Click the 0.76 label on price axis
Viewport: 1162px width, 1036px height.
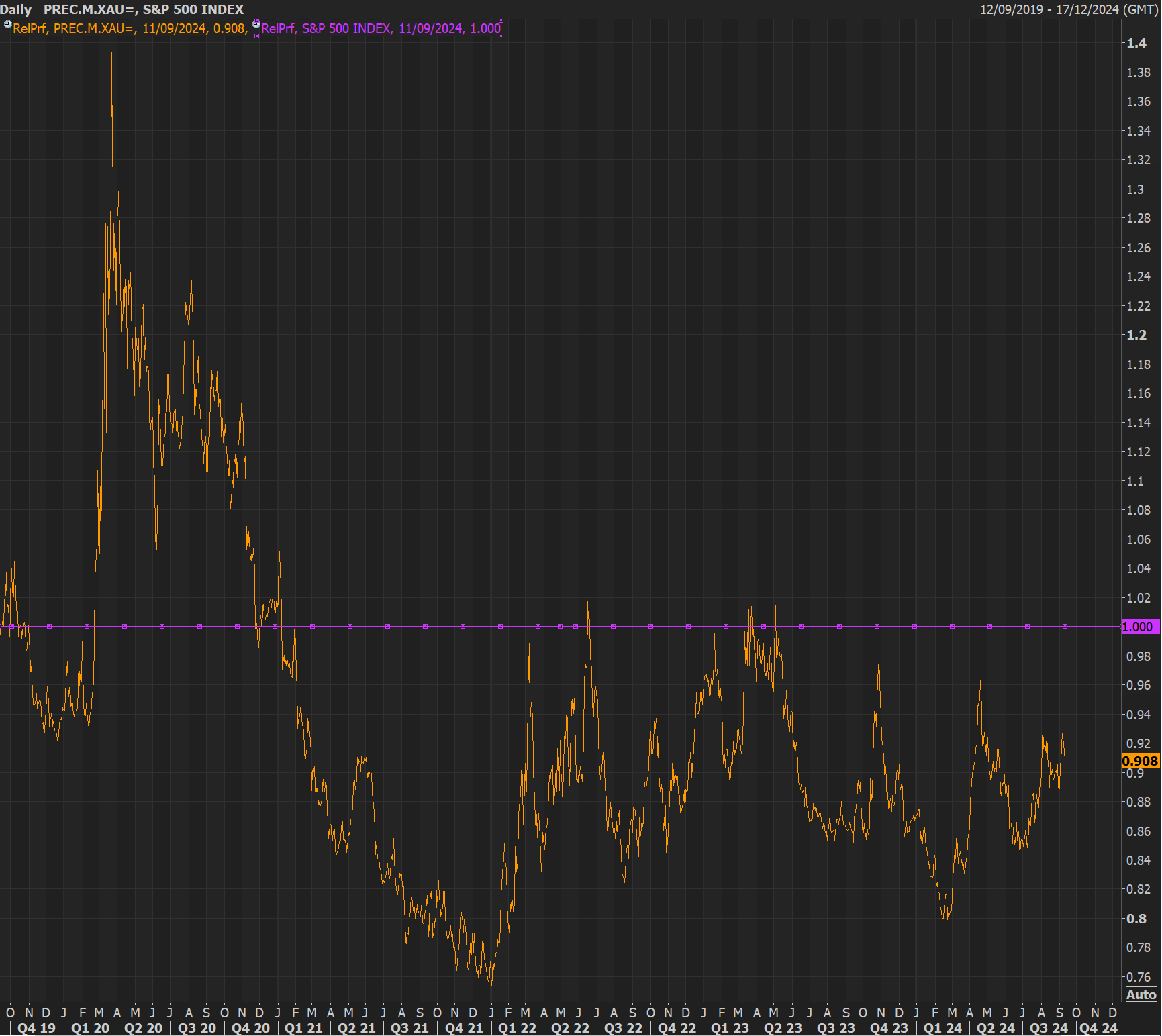click(1139, 977)
